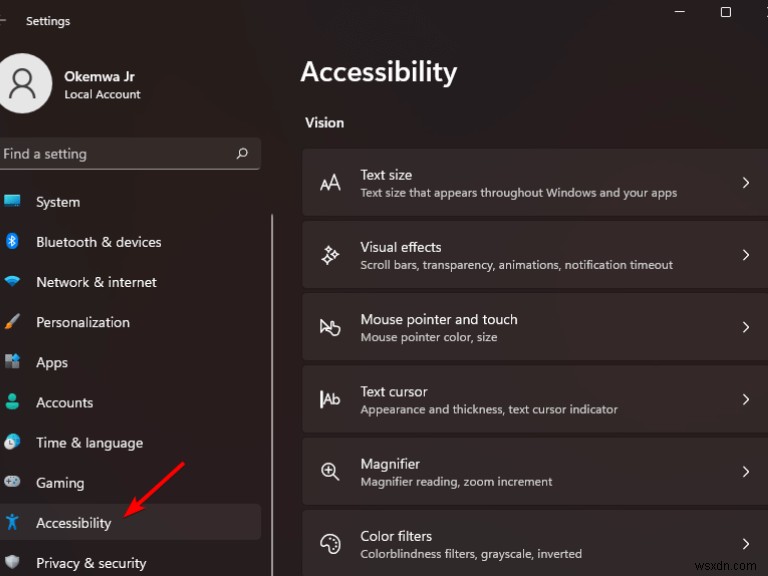Click 'Scroll bars, transparency, animations' description text
Viewport: 768px width, 576px height.
(x=516, y=265)
